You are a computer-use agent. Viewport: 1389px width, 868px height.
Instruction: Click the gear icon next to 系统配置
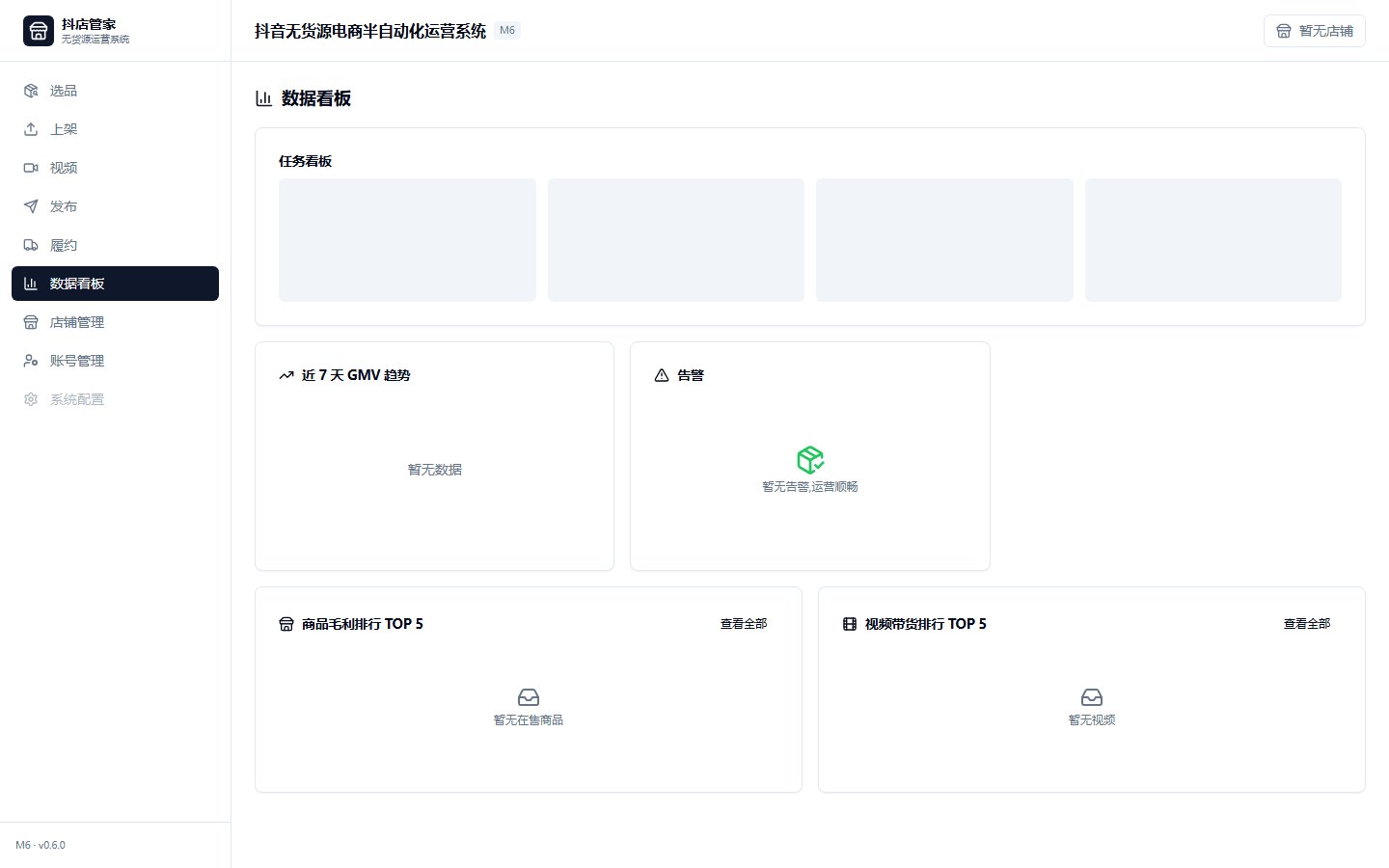pos(31,399)
